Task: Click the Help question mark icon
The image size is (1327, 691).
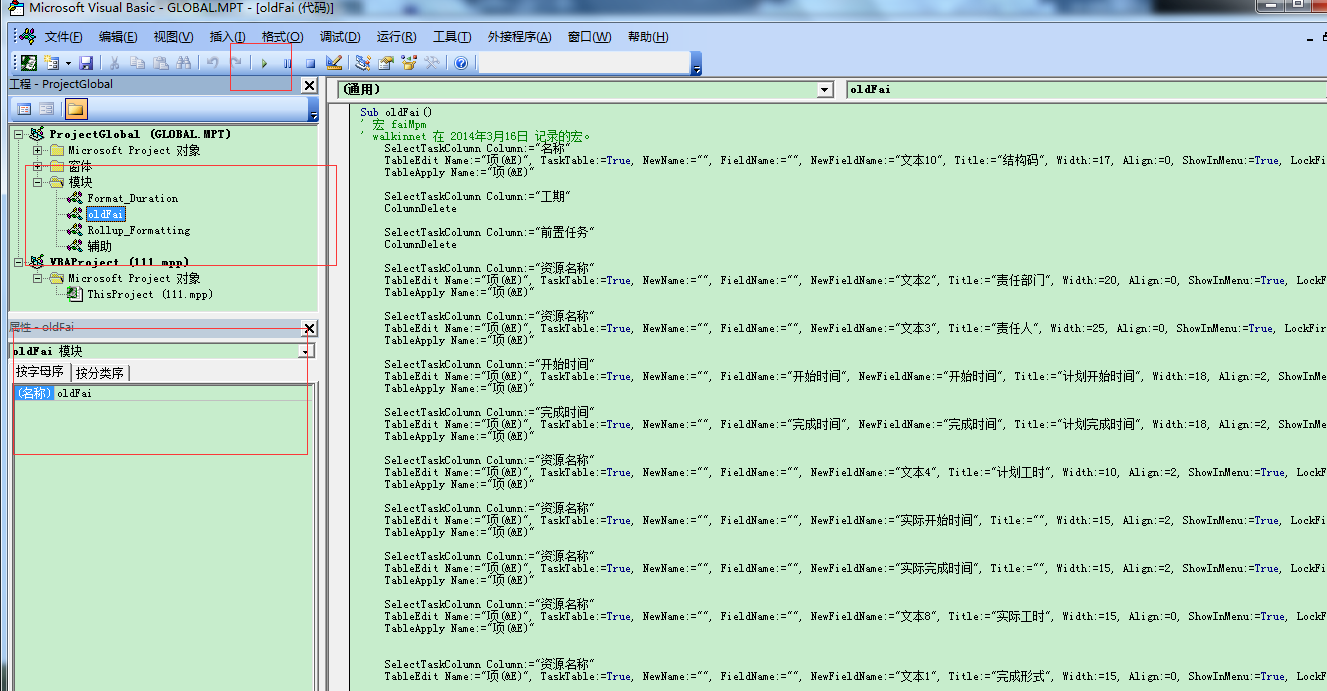Action: (461, 63)
